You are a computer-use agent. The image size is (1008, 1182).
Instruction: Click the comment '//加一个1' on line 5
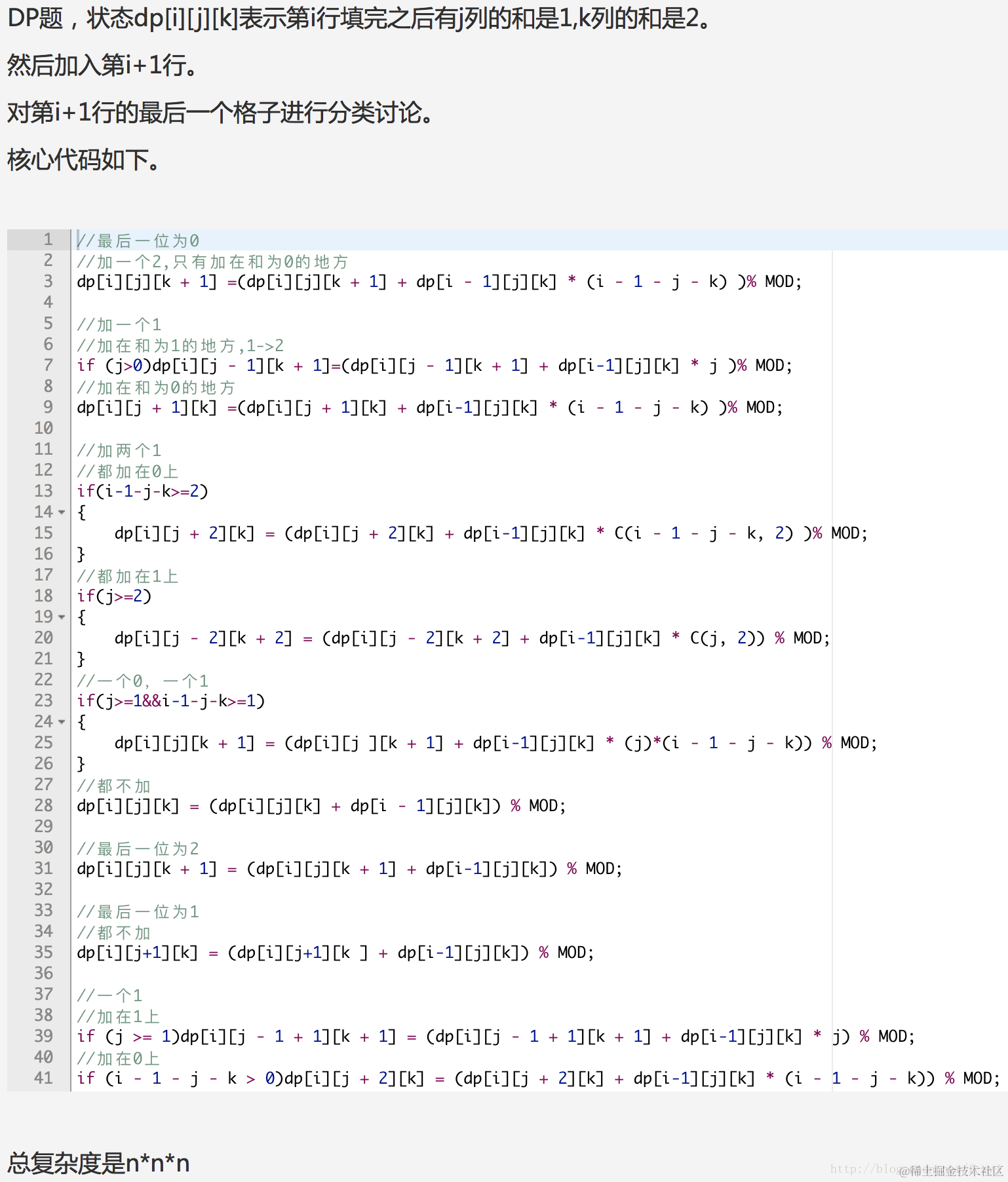coord(119,324)
